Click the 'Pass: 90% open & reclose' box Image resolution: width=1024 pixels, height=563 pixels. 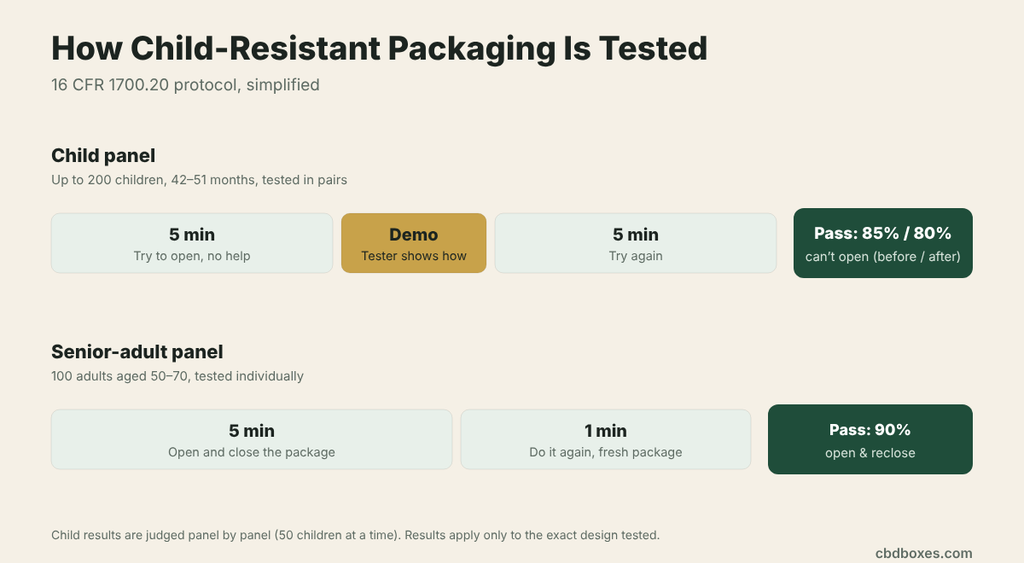pos(870,440)
